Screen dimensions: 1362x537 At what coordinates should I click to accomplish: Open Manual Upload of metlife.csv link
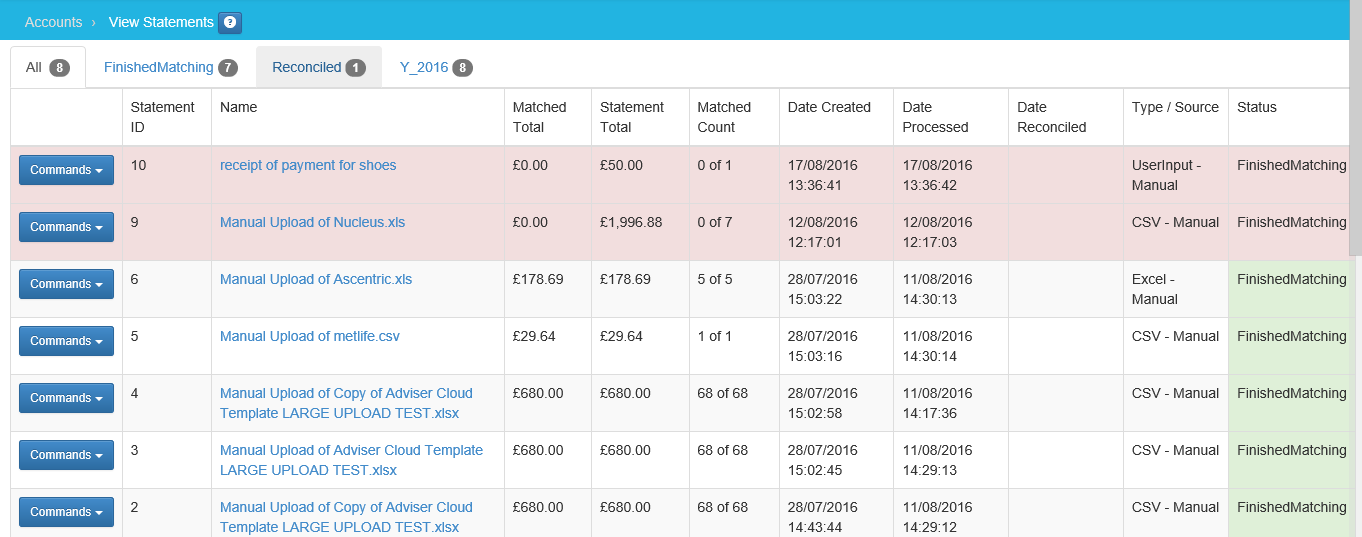coord(309,336)
